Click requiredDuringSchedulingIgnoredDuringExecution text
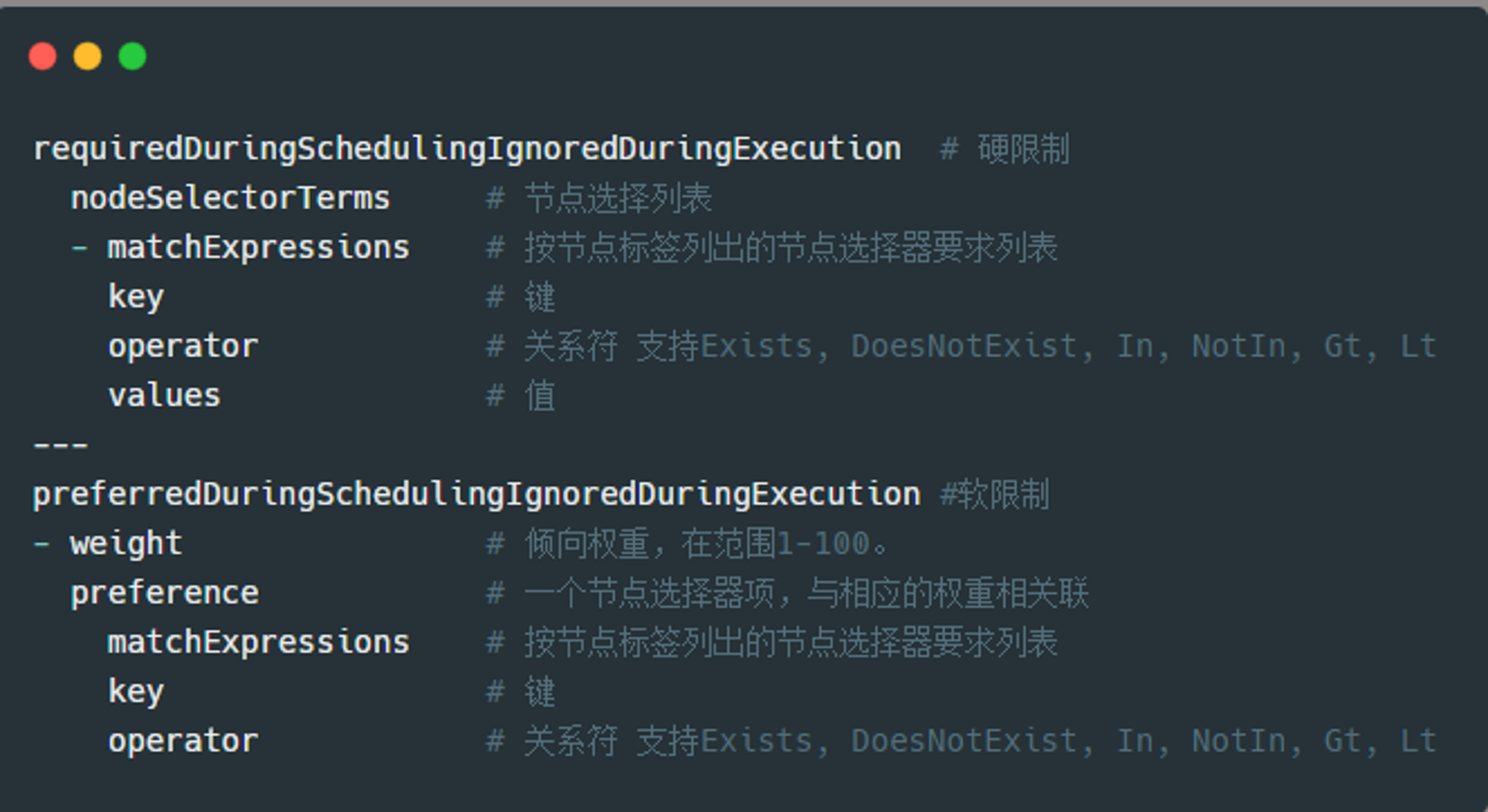Viewport: 1488px width, 812px height. pyautogui.click(x=467, y=149)
